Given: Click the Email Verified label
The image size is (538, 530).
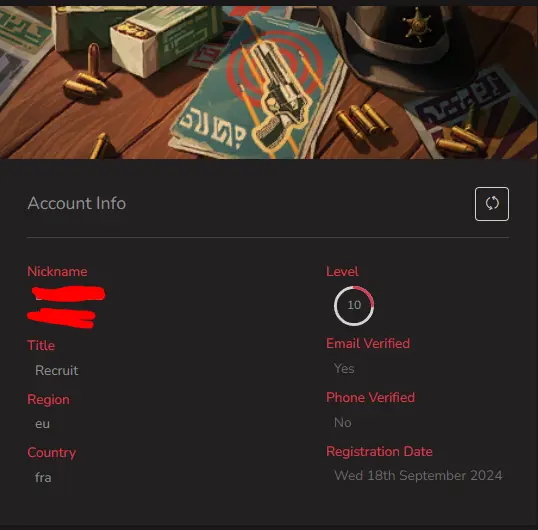Looking at the screenshot, I should 368,343.
